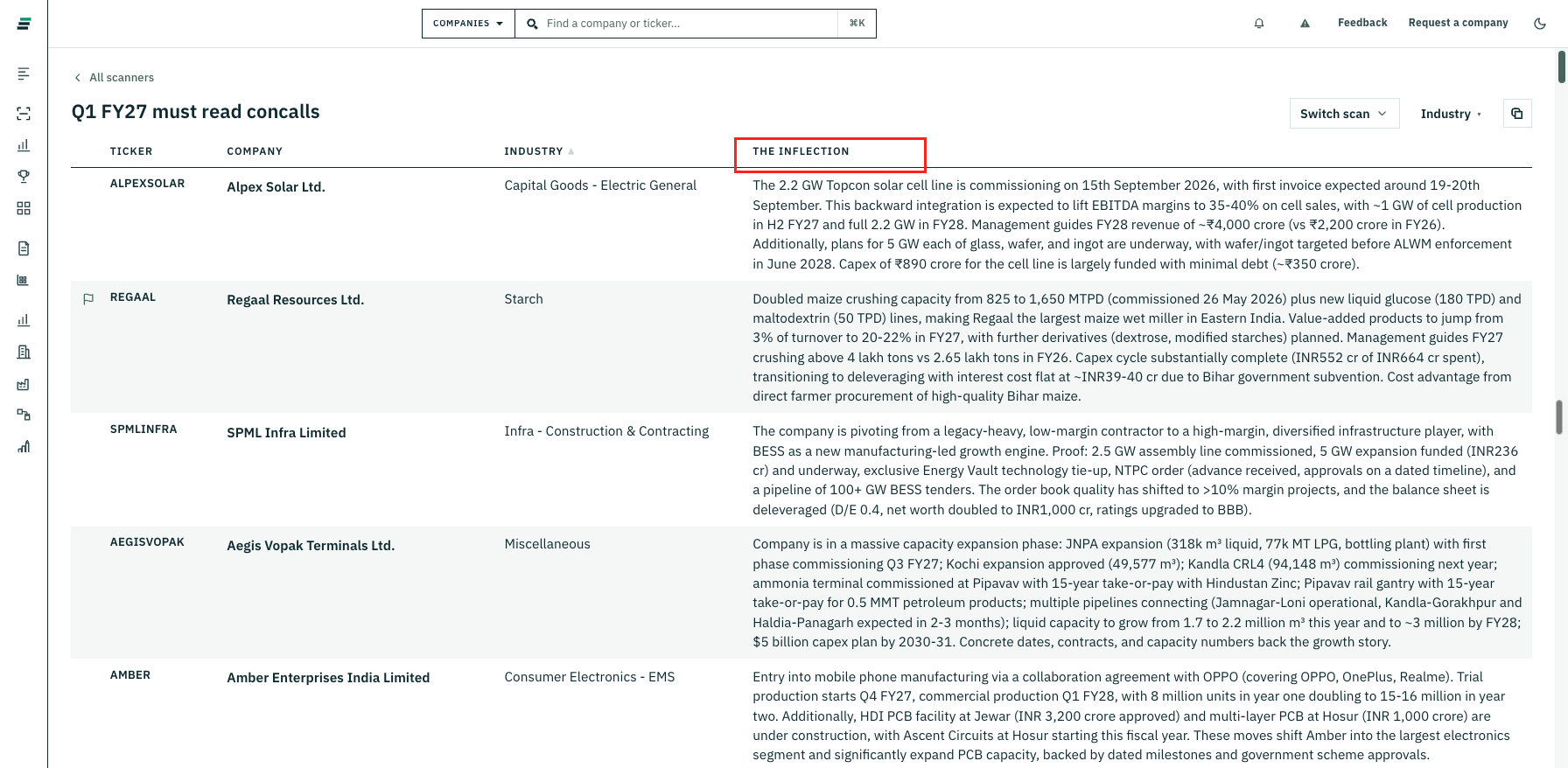1568x768 pixels.
Task: Open SPML Infra Limited company
Action: coord(286,433)
